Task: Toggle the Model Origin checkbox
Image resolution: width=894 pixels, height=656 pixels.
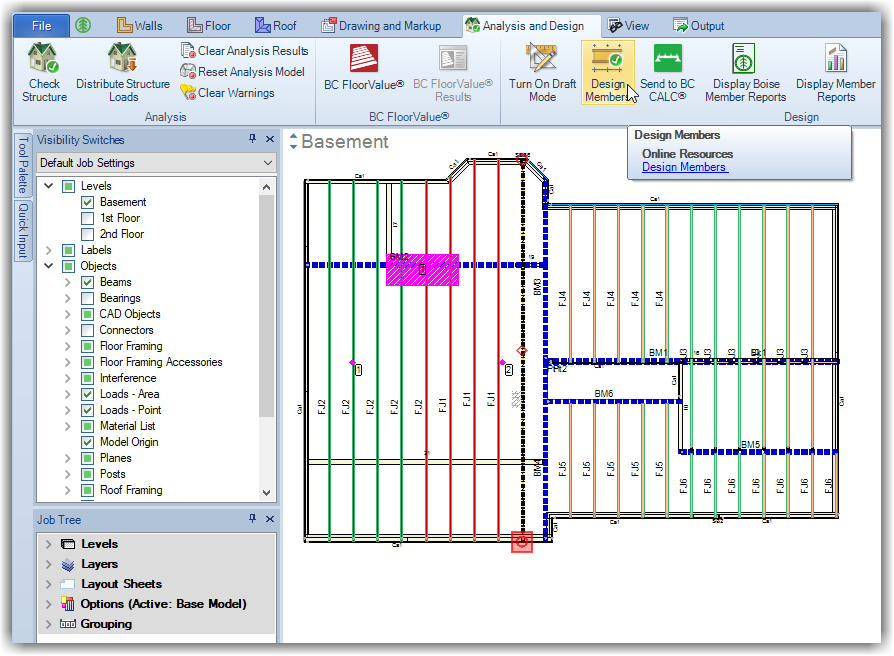Action: tap(88, 442)
